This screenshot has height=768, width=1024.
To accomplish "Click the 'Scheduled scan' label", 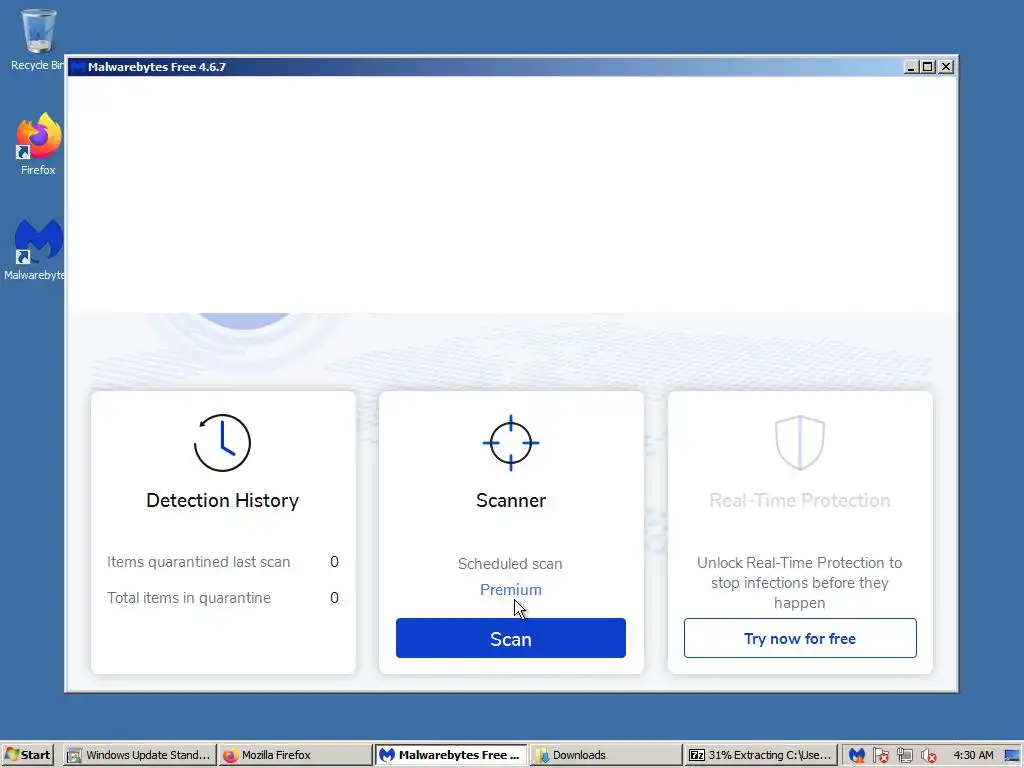I will 510,564.
